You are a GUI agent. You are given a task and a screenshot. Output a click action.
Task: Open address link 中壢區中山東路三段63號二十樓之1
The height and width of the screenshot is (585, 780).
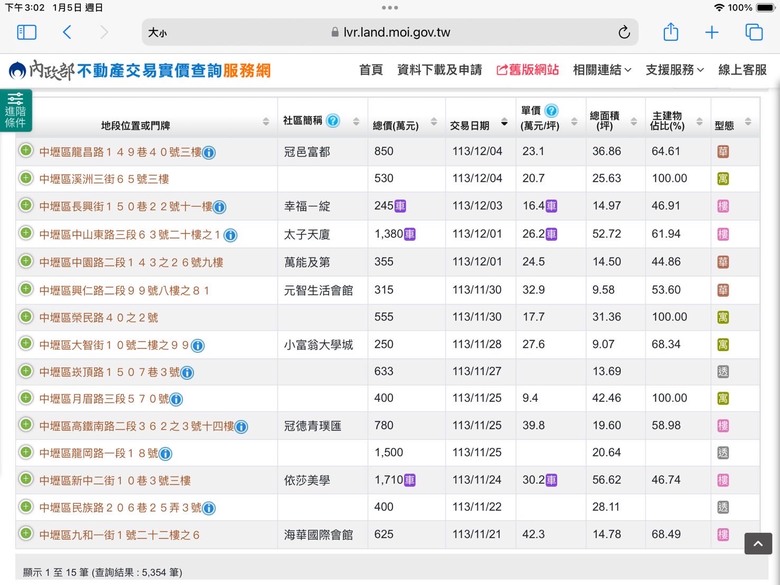(x=130, y=235)
